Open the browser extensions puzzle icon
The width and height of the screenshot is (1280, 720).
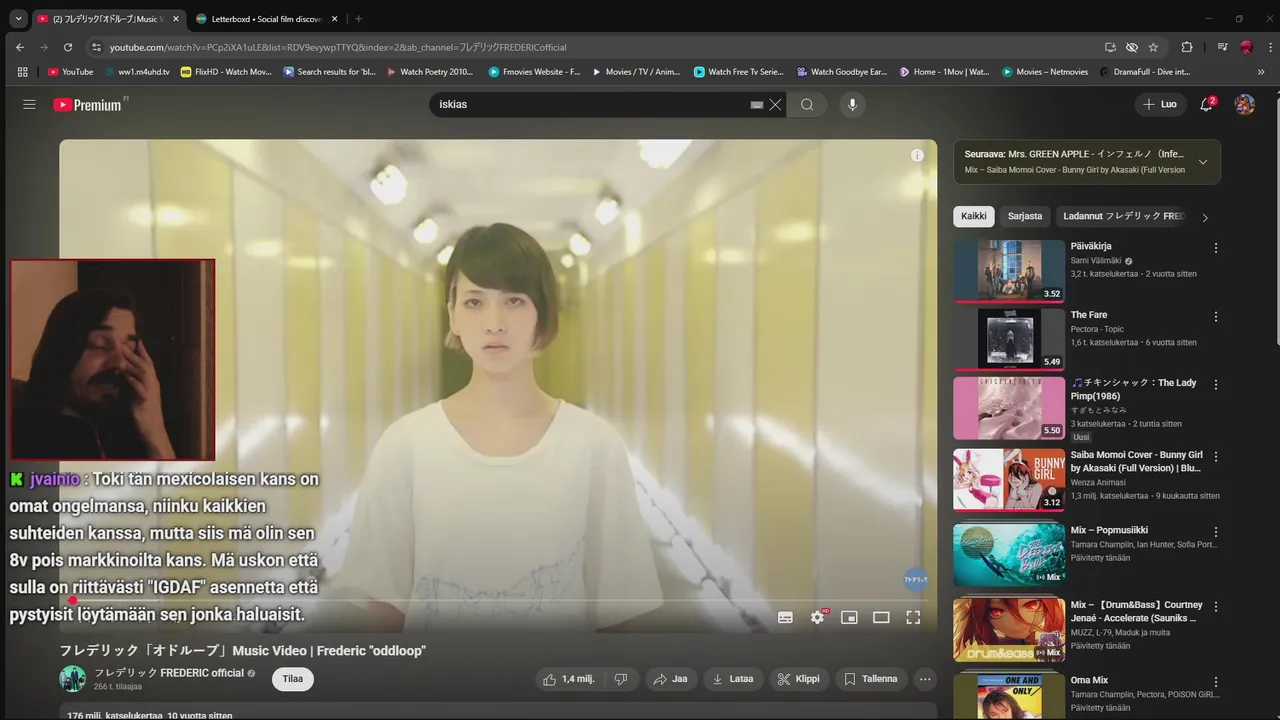[x=1187, y=47]
